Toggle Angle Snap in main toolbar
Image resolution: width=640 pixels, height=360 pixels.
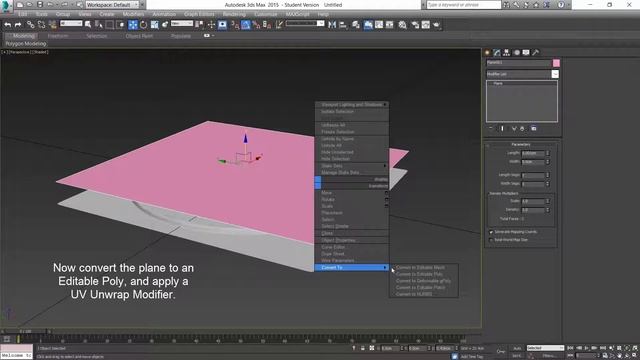246,25
